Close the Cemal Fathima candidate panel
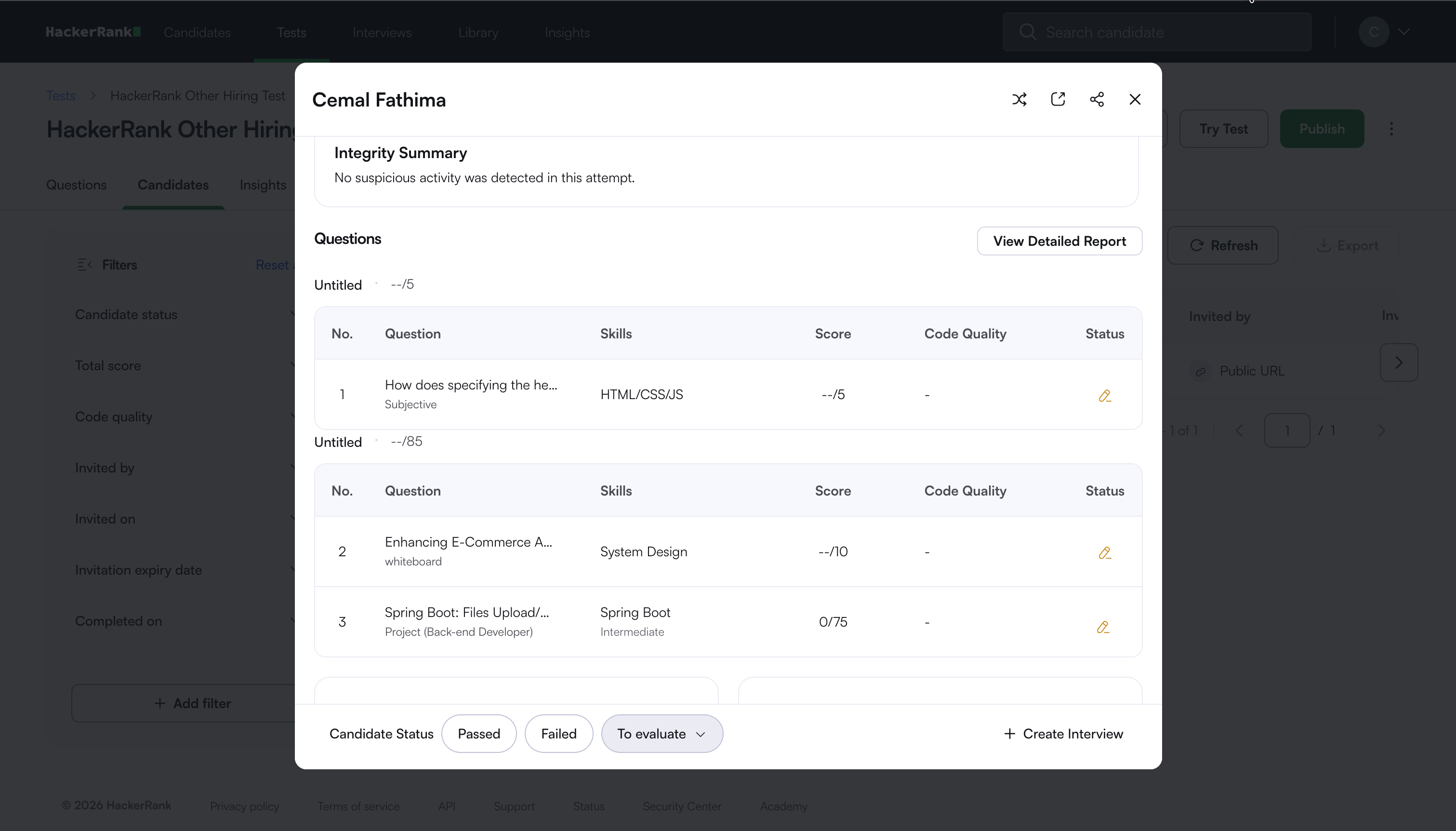The width and height of the screenshot is (1456, 831). (1135, 99)
